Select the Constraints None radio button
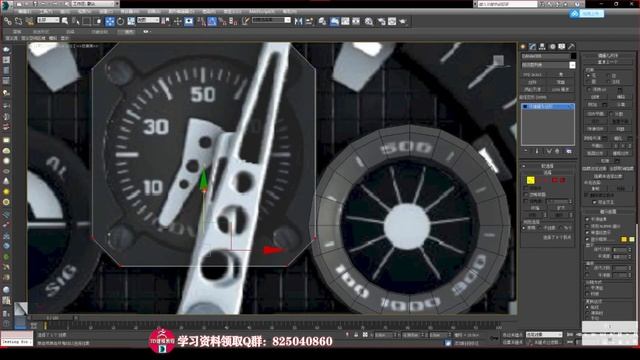 (588, 76)
